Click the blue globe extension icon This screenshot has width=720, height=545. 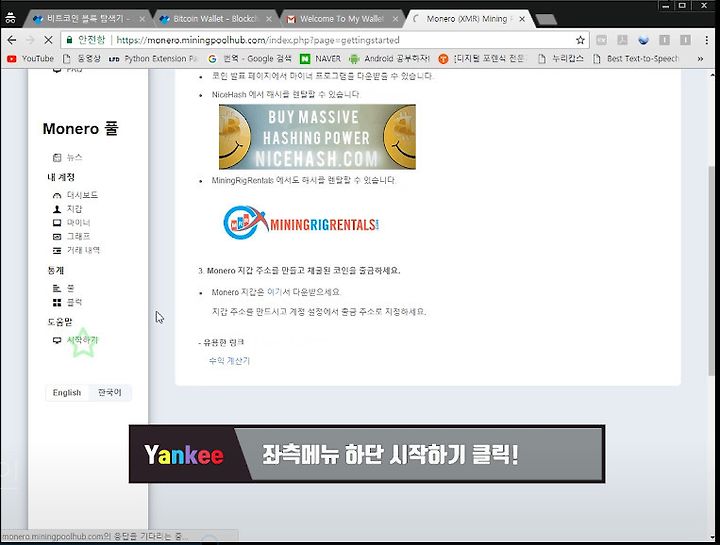tap(643, 40)
